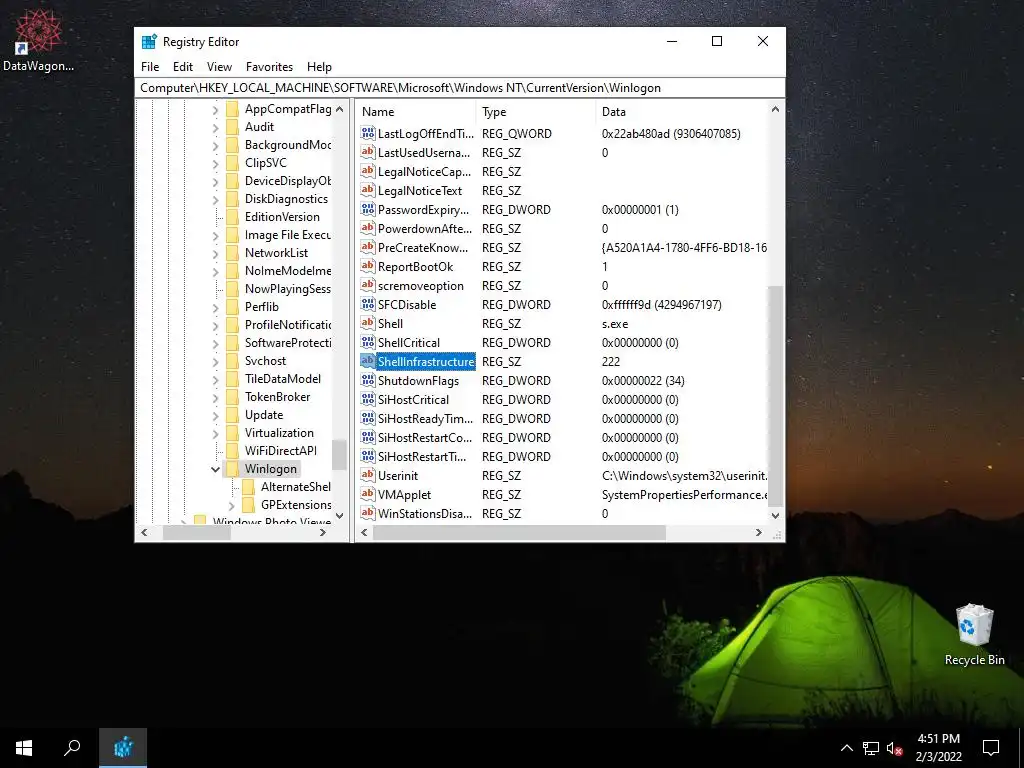Click tree pane scroll right arrow
Viewport: 1024px width, 768px height.
pos(322,533)
